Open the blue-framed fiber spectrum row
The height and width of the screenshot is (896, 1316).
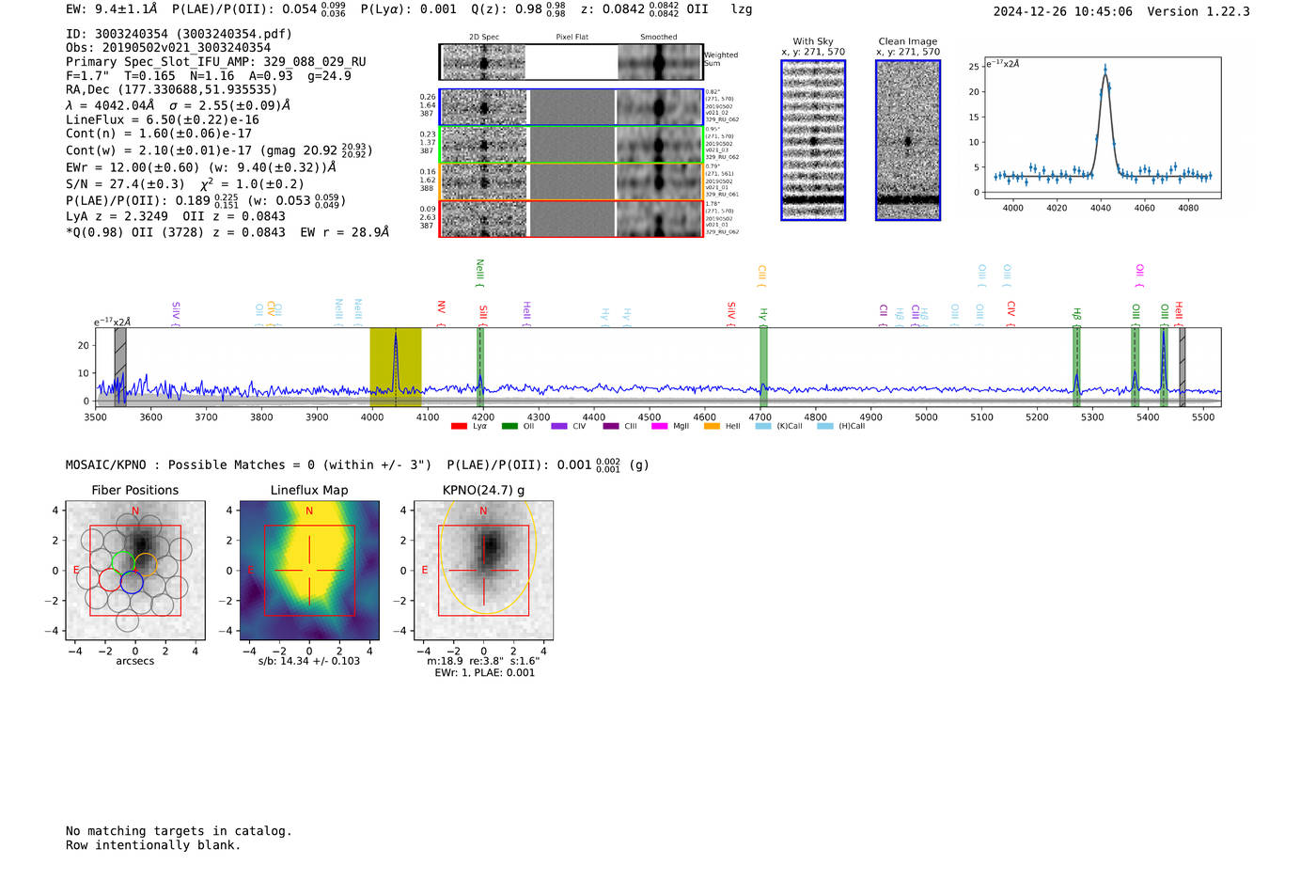[x=571, y=107]
